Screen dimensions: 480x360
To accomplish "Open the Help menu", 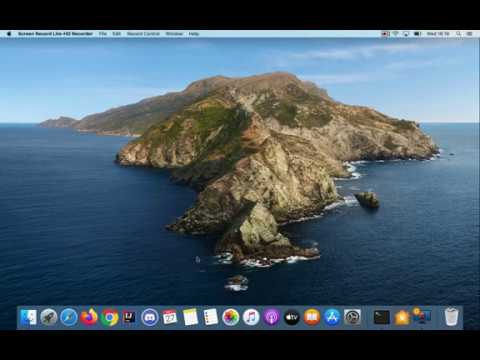I will pos(194,34).
